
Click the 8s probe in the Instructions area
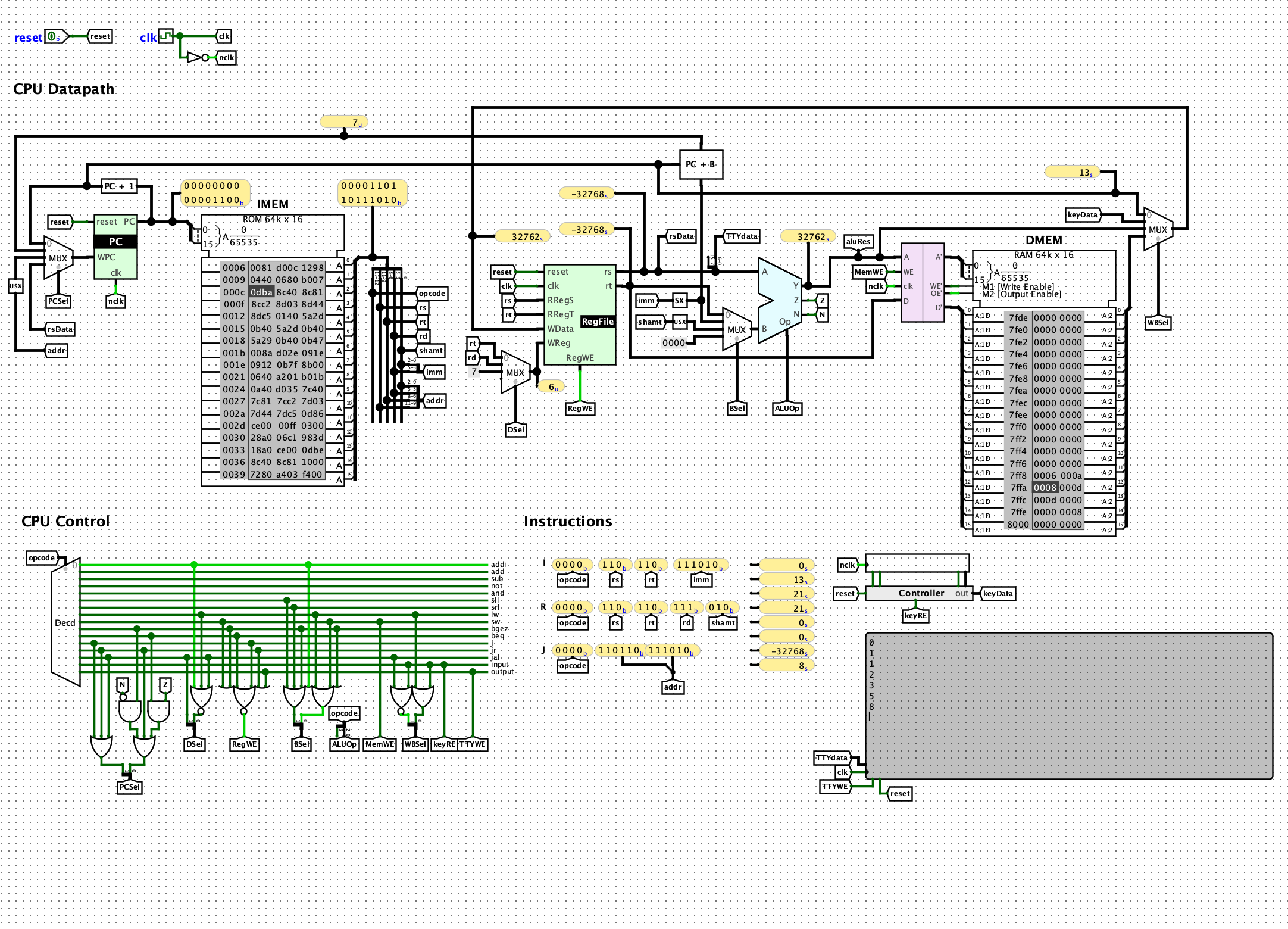tap(787, 666)
